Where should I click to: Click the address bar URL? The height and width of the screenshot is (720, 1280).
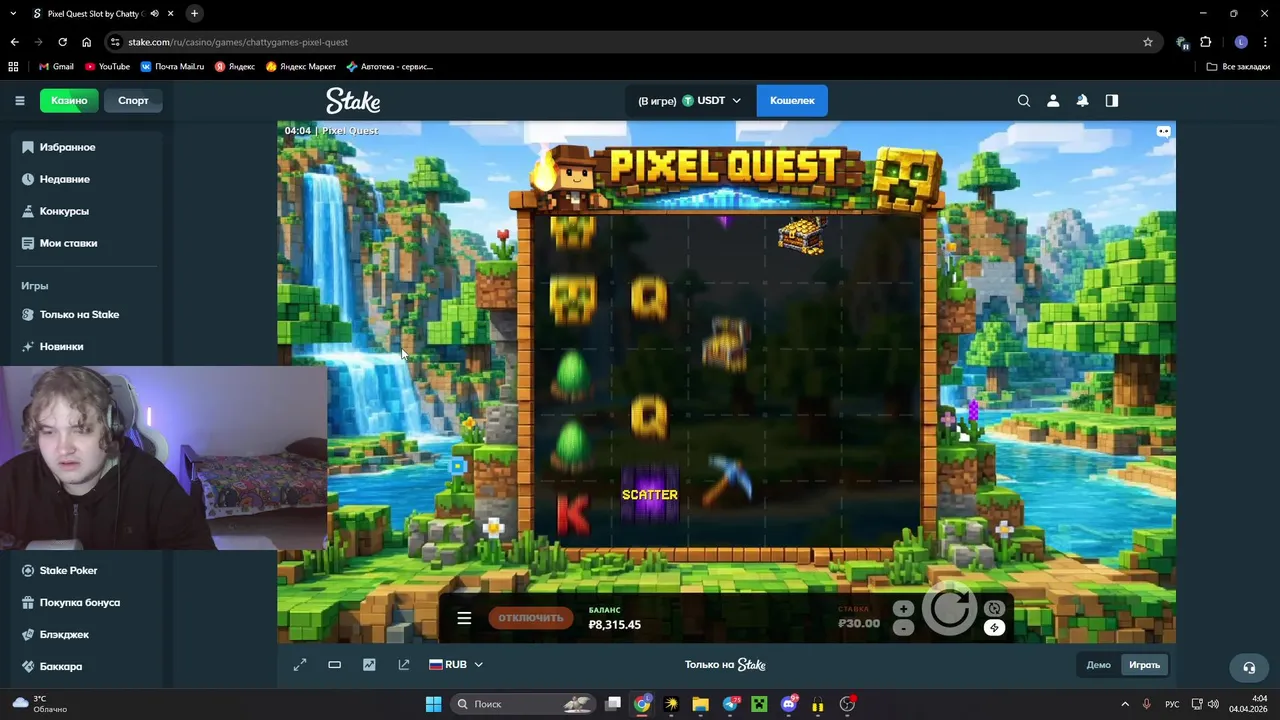click(x=238, y=42)
